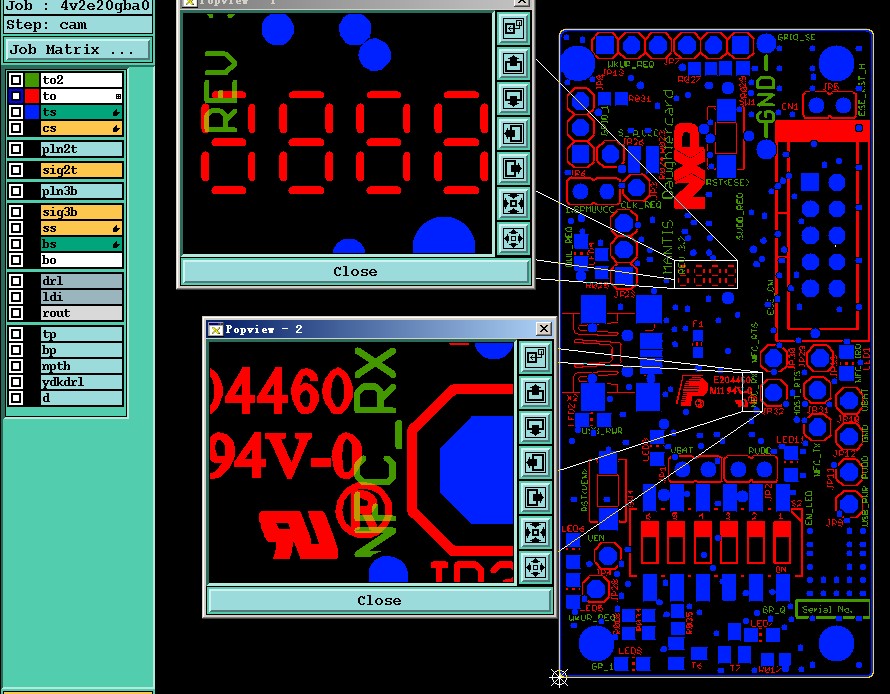Zoom in using Popview 1 inward-arrows icon
The height and width of the screenshot is (694, 890).
pos(513,203)
